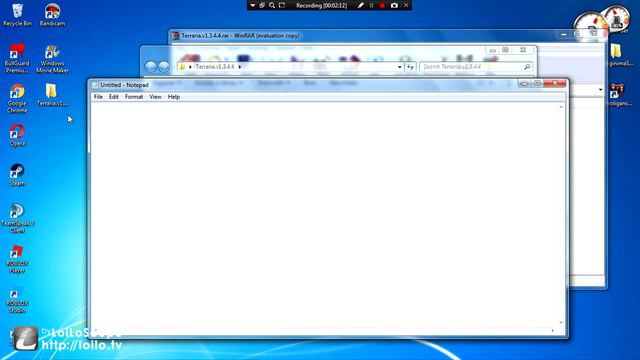This screenshot has height=360, width=640.
Task: Open the Notepad Edit menu
Action: tap(113, 97)
